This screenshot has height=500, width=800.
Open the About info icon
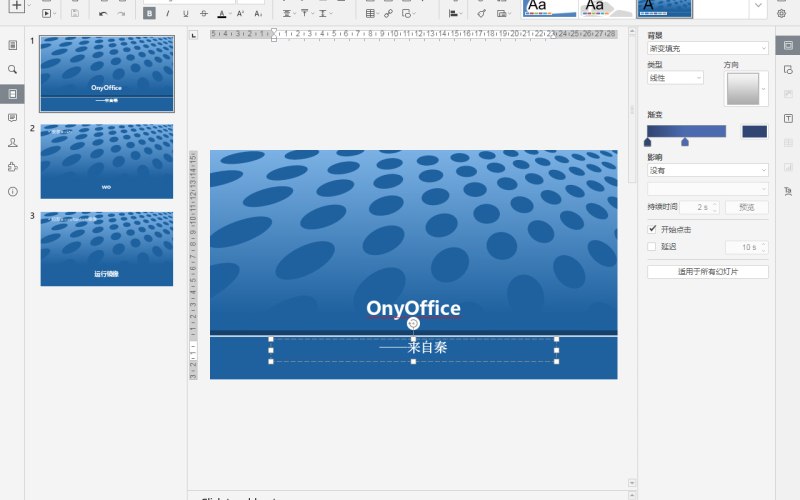[x=13, y=191]
